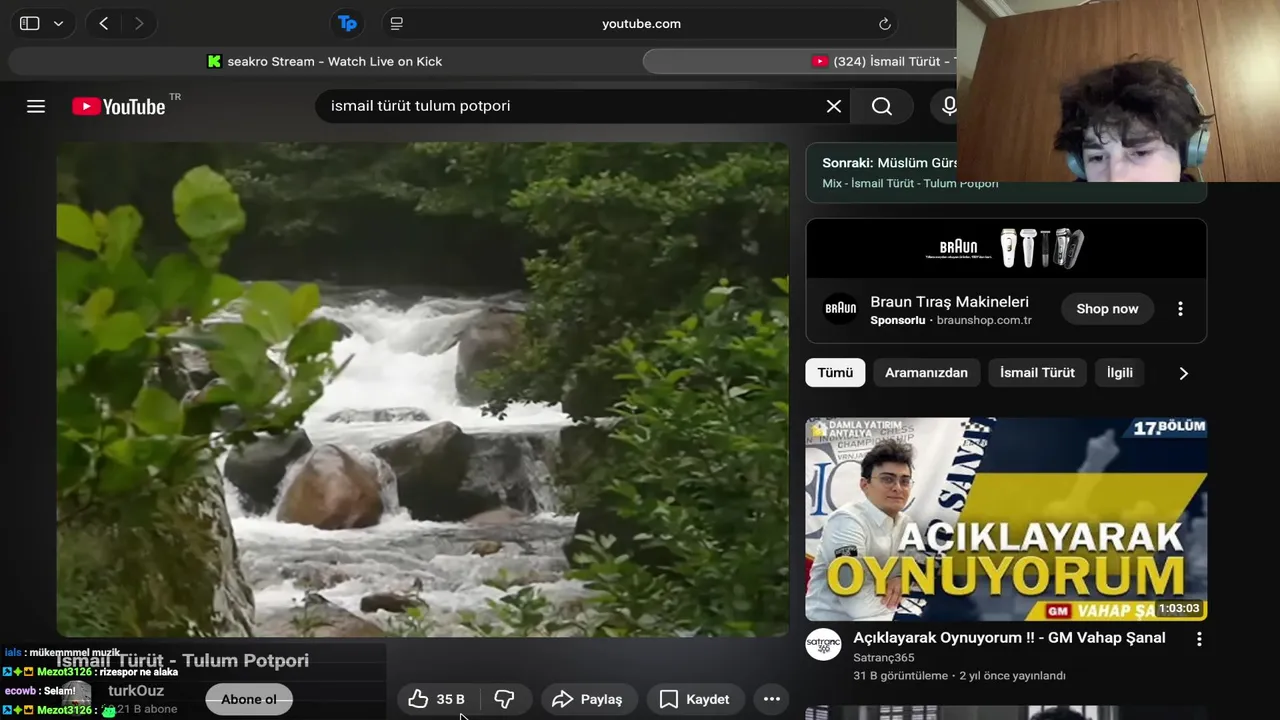Screen dimensions: 1280x720
Task: Select the İsmail Türüt filter chip
Action: pyautogui.click(x=1037, y=372)
